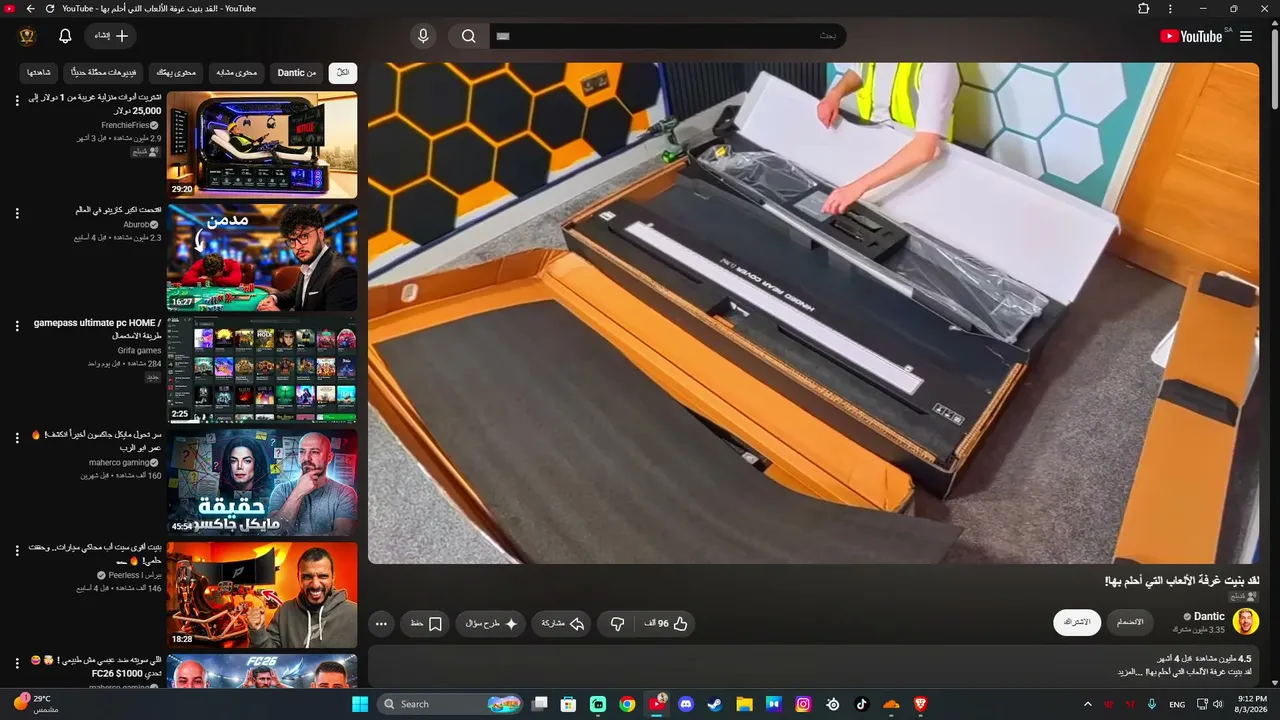1280x720 pixels.
Task: Open options for FrenchieFries video
Action: (x=17, y=100)
